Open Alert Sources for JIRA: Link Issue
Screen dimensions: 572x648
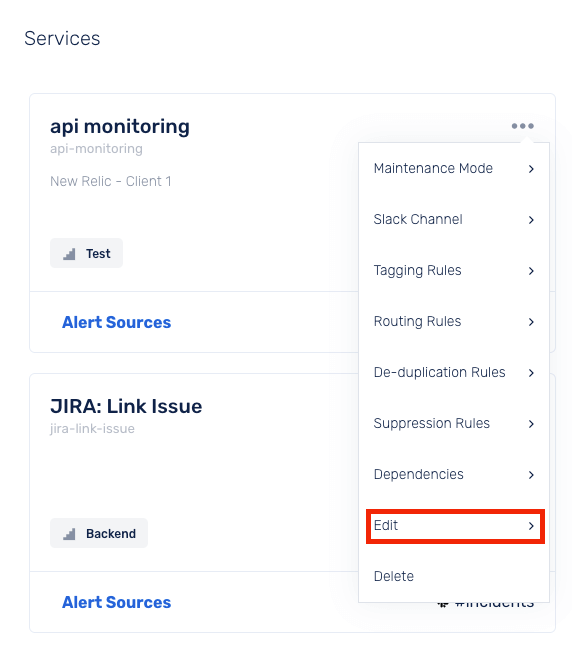[x=116, y=603]
